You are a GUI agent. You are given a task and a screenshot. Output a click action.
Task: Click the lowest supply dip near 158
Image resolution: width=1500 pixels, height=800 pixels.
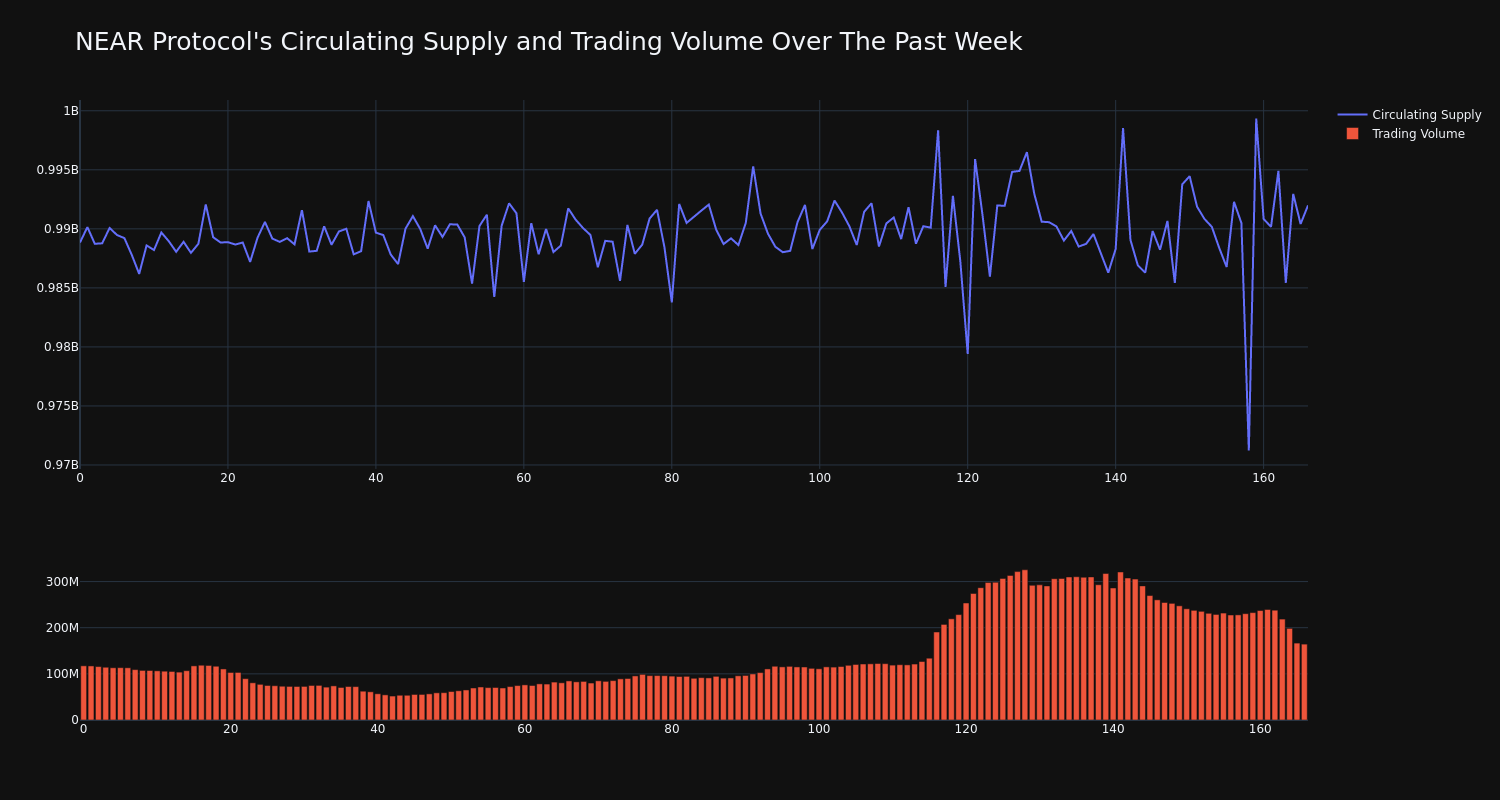pyautogui.click(x=1248, y=449)
